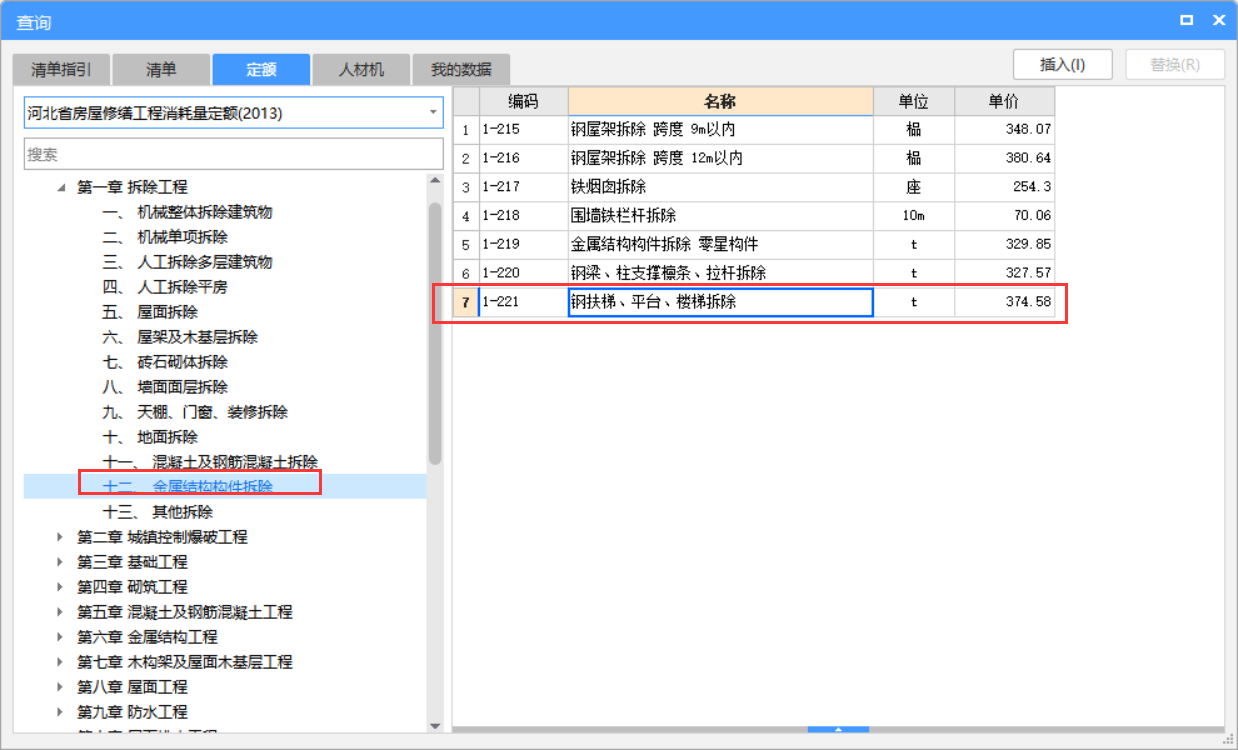Click the 单价 column header
The height and width of the screenshot is (750, 1238).
[x=1004, y=101]
